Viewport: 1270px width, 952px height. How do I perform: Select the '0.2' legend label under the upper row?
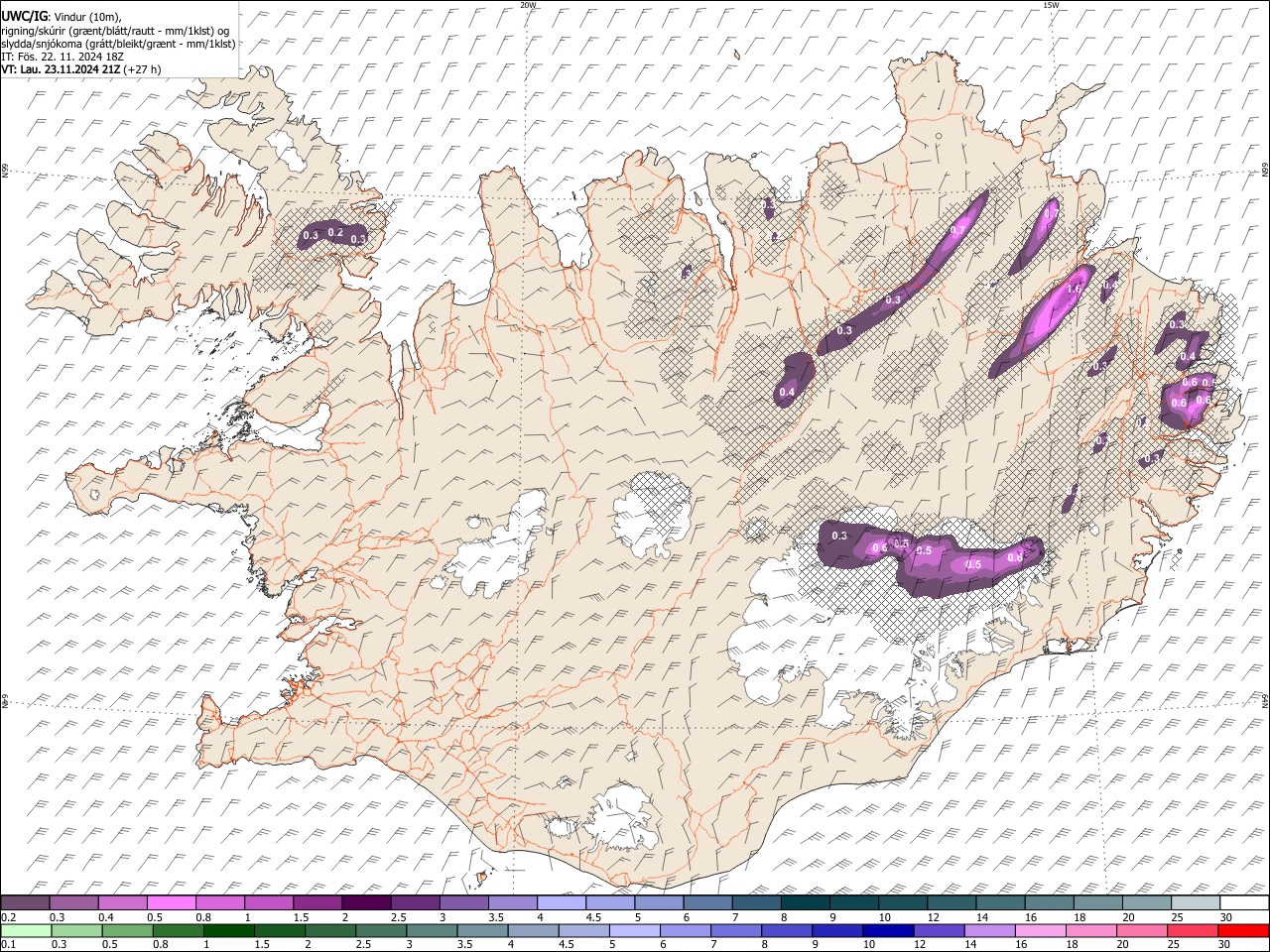7,917
